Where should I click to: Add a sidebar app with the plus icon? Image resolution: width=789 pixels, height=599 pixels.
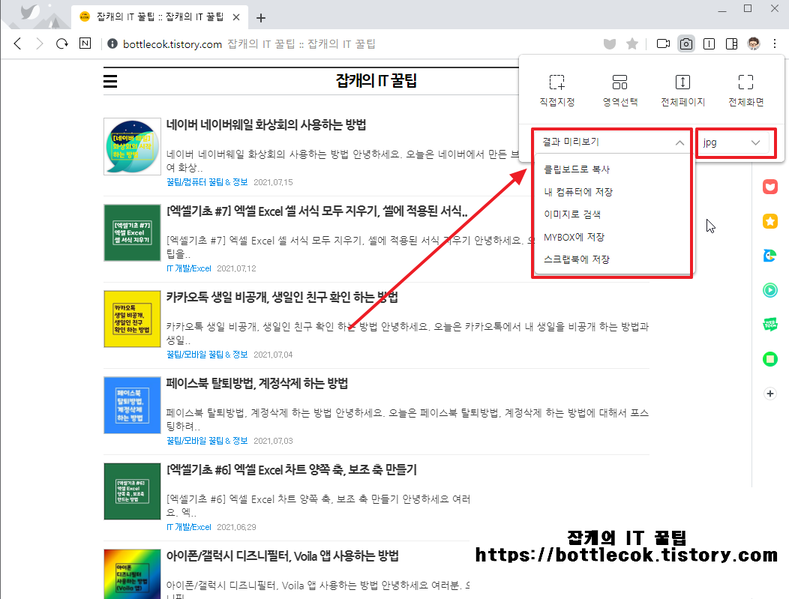coord(770,393)
